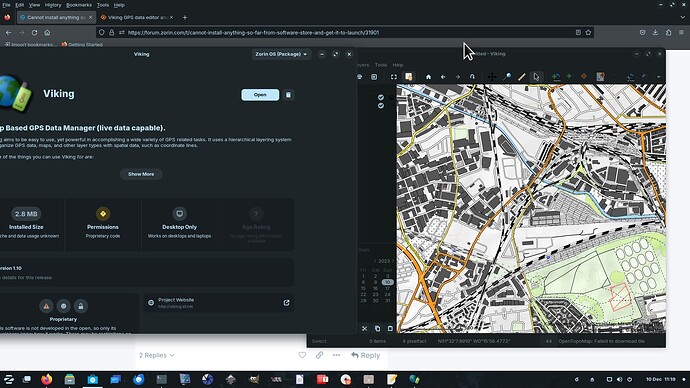Open Firefox downloads panel icon
This screenshot has width=690, height=388.
point(655,33)
